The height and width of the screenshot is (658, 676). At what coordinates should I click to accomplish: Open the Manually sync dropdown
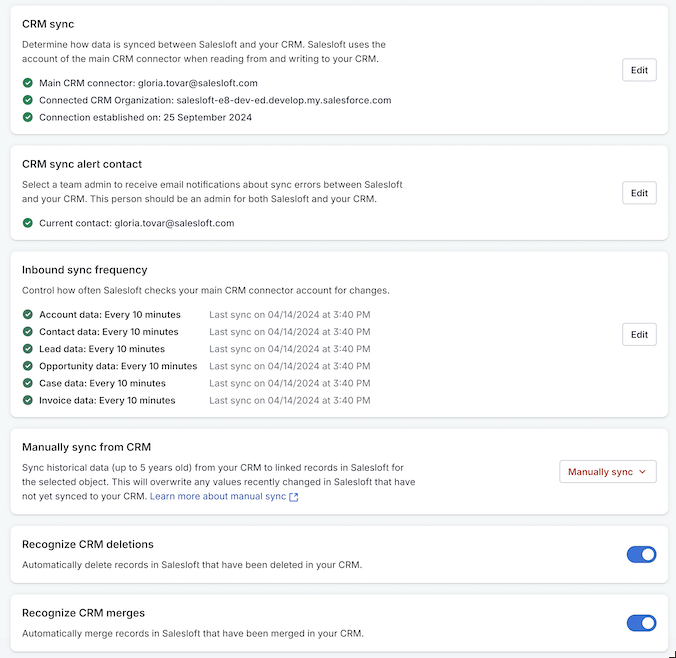607,472
